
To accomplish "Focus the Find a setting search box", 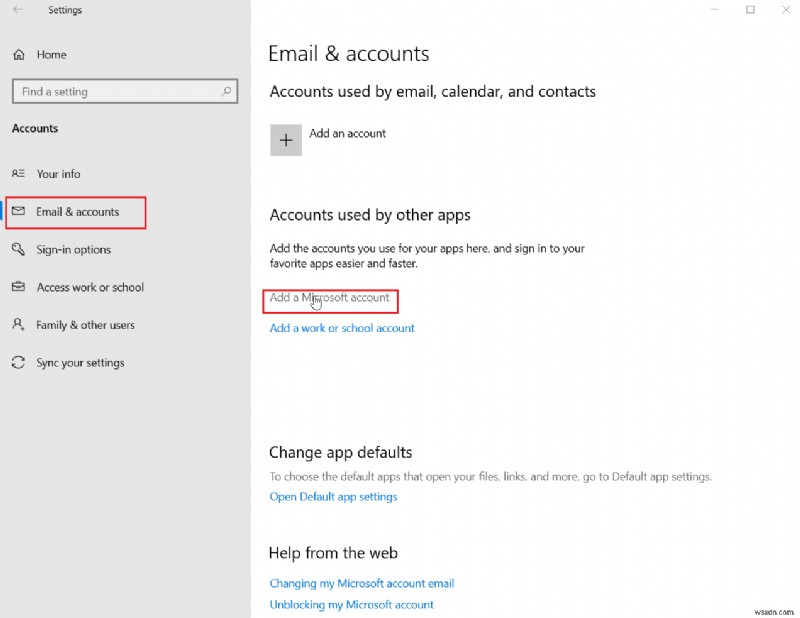I will (115, 91).
